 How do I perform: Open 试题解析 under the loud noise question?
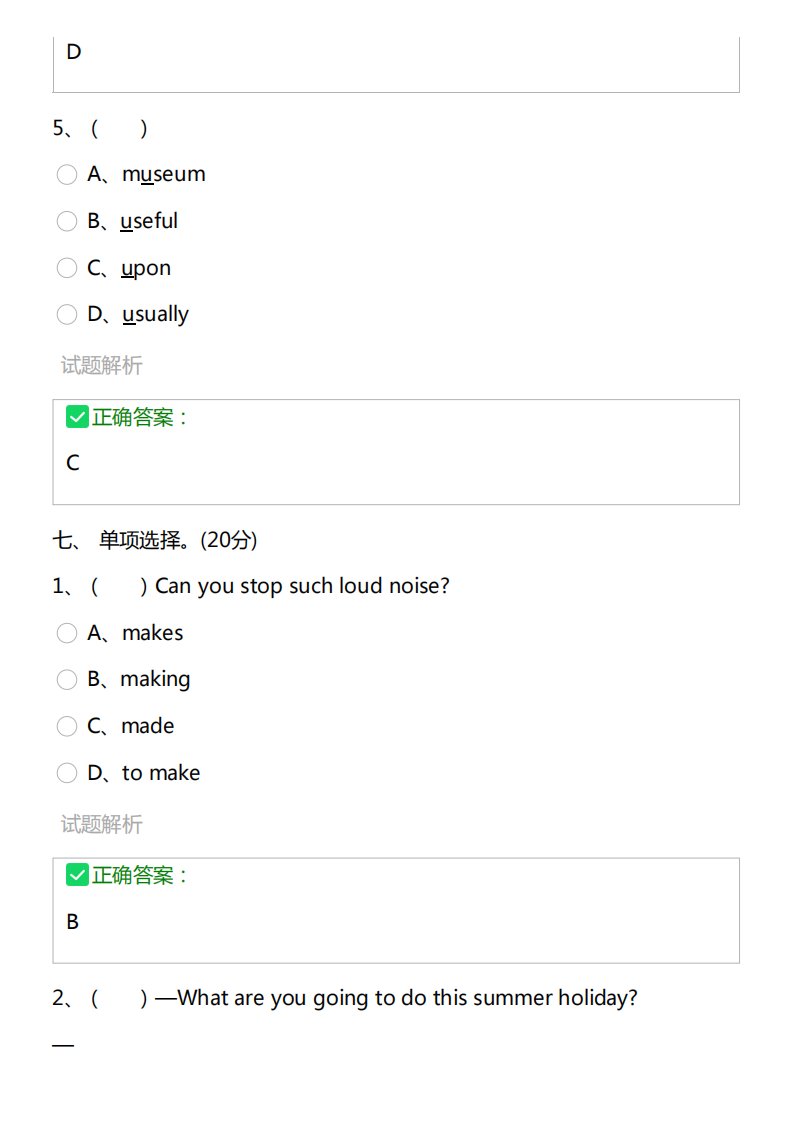[x=102, y=824]
